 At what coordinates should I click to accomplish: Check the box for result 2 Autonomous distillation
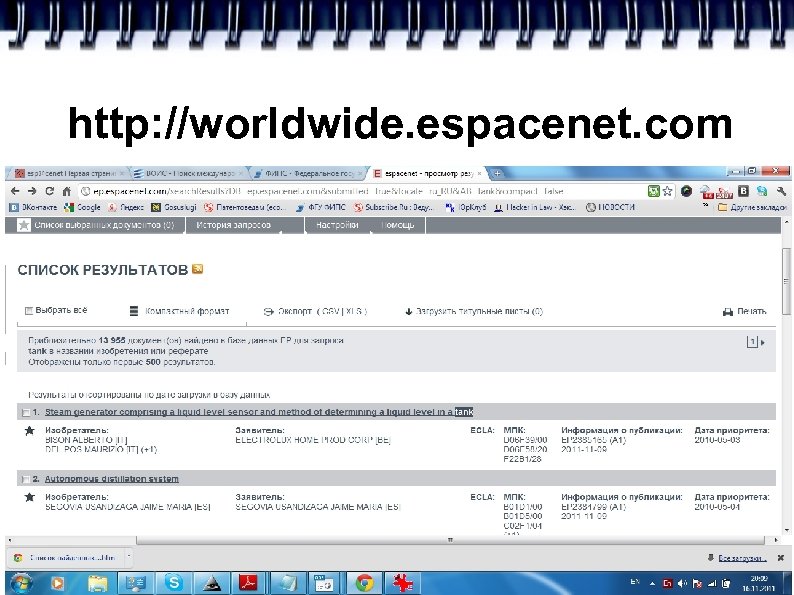(25, 479)
